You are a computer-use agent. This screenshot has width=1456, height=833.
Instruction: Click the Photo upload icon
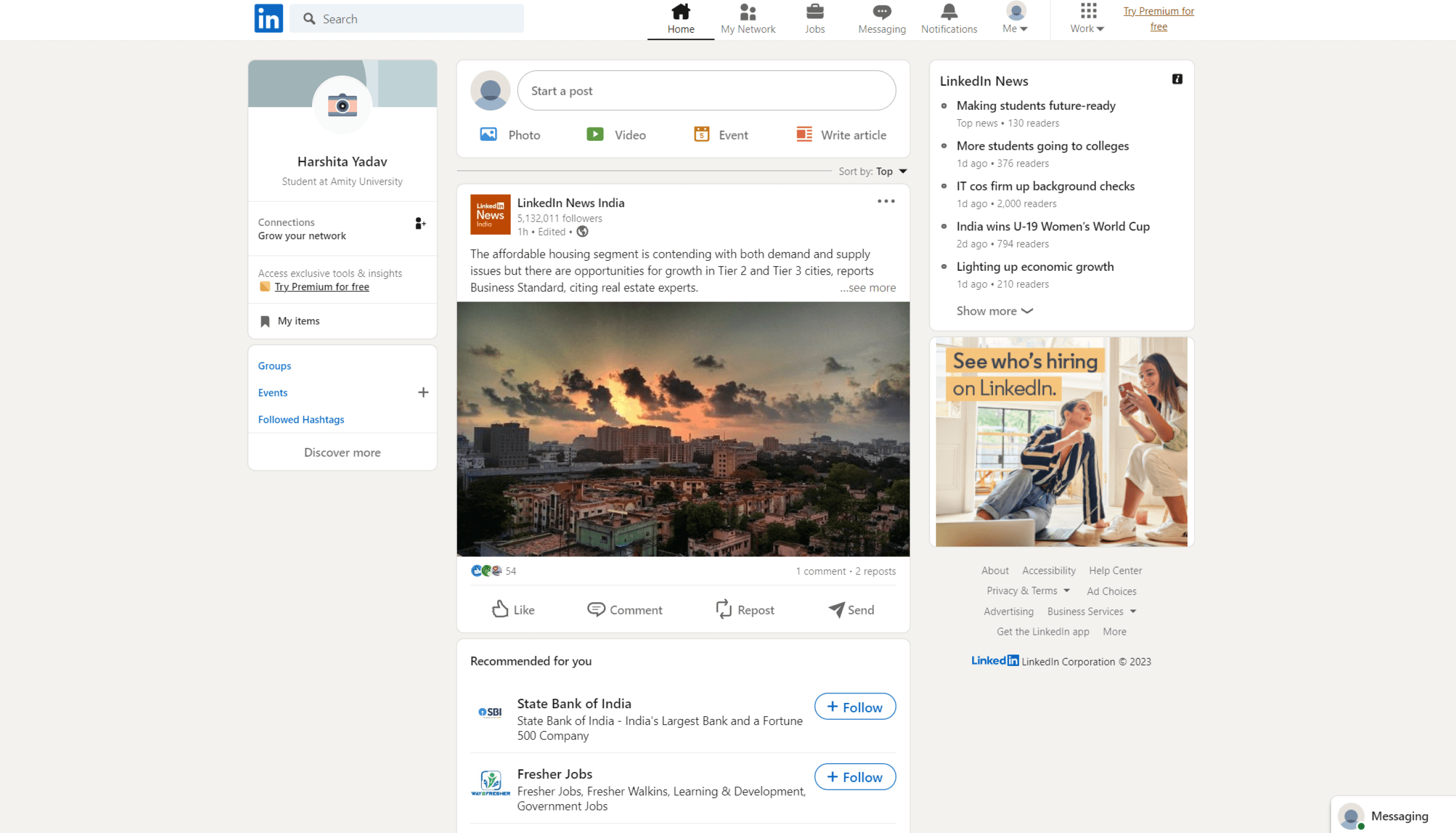488,134
